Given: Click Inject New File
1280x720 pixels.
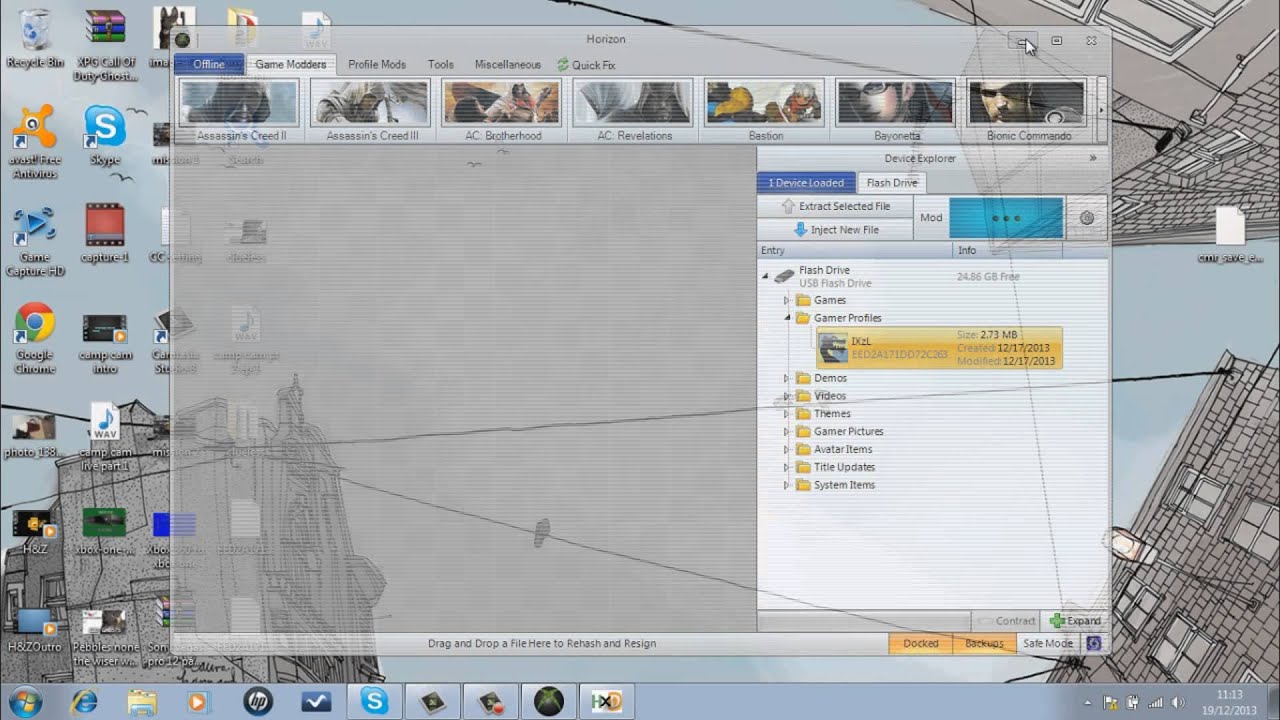Looking at the screenshot, I should coord(836,230).
